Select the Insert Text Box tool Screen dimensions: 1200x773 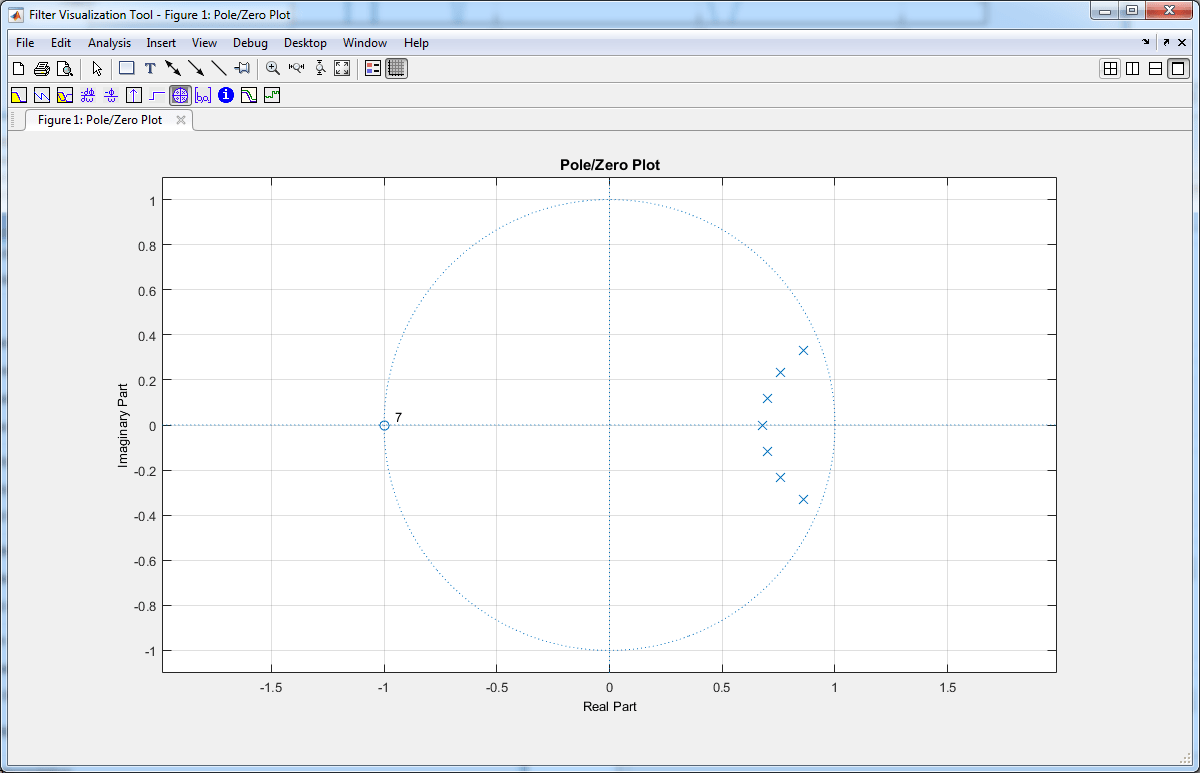(x=150, y=69)
